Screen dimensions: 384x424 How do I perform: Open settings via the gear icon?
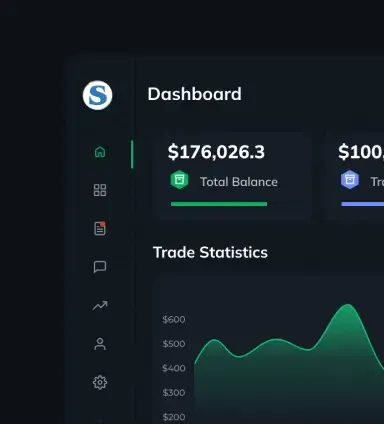pyautogui.click(x=100, y=382)
